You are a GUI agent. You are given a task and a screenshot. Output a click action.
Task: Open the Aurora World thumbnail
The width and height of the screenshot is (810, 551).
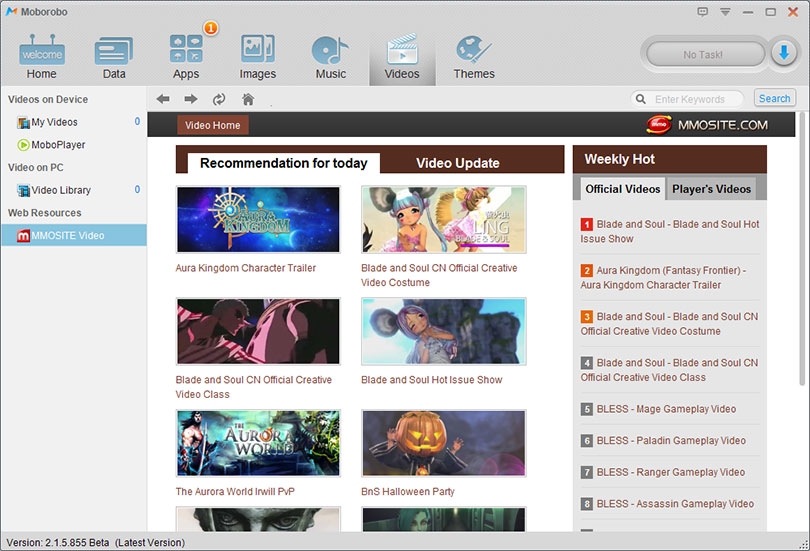(258, 443)
